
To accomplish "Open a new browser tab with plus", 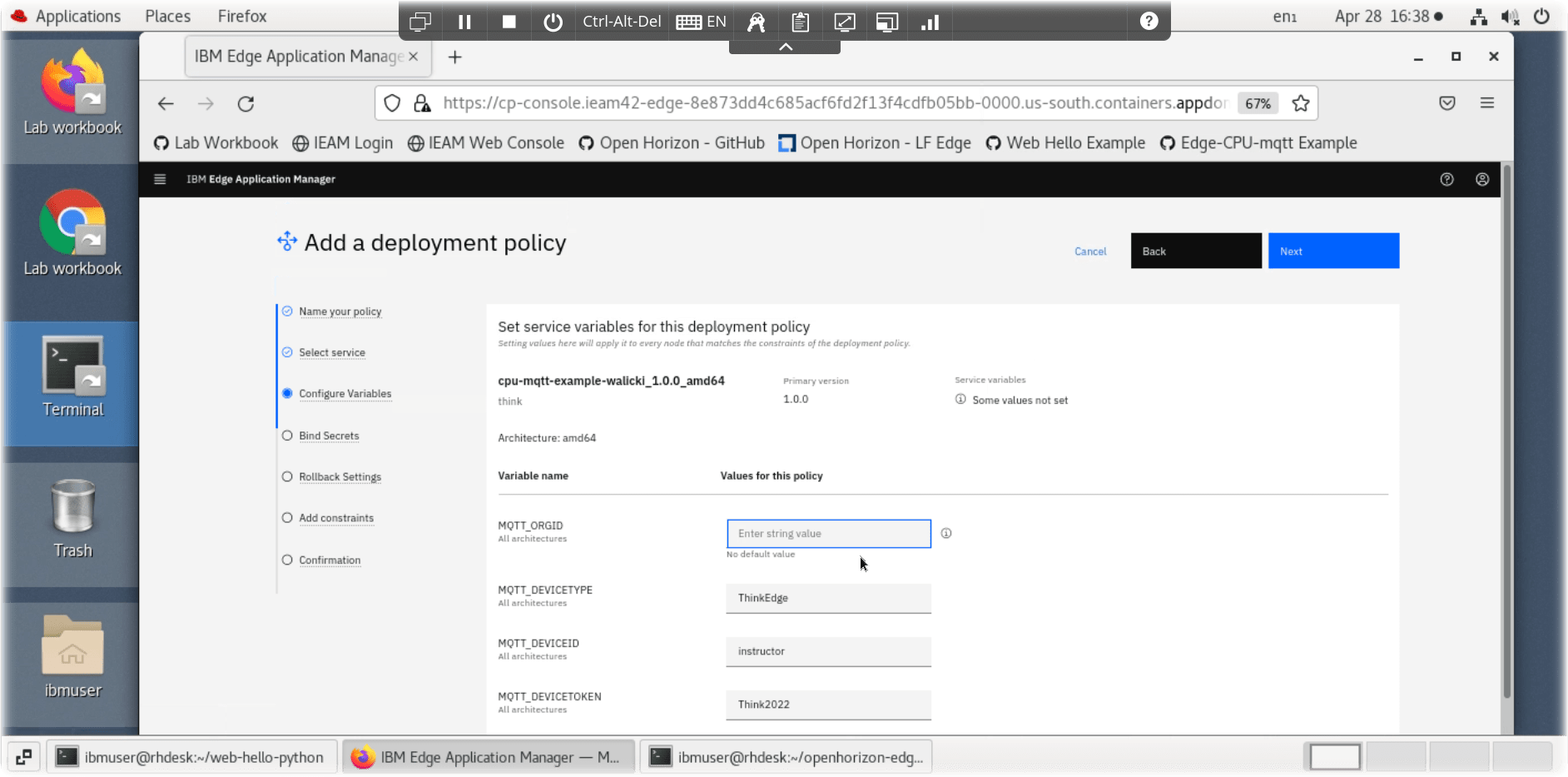I will click(x=454, y=57).
